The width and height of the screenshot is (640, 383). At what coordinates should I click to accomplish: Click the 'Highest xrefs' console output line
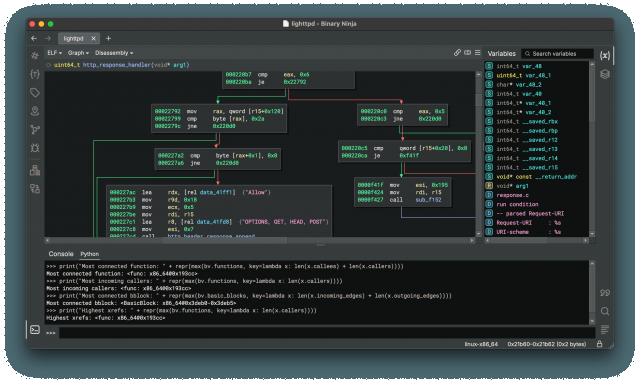(x=106, y=318)
